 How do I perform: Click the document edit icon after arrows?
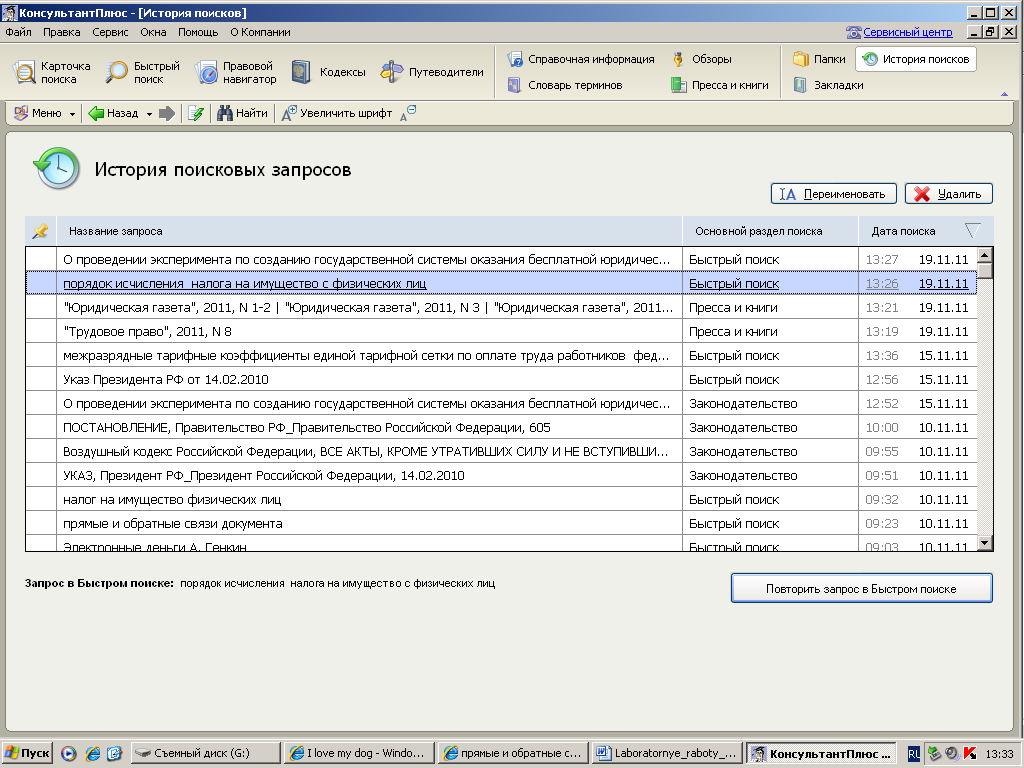(195, 114)
